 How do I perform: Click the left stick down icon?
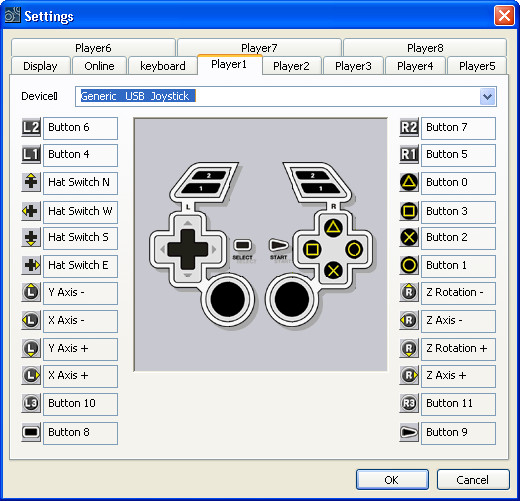tap(31, 348)
